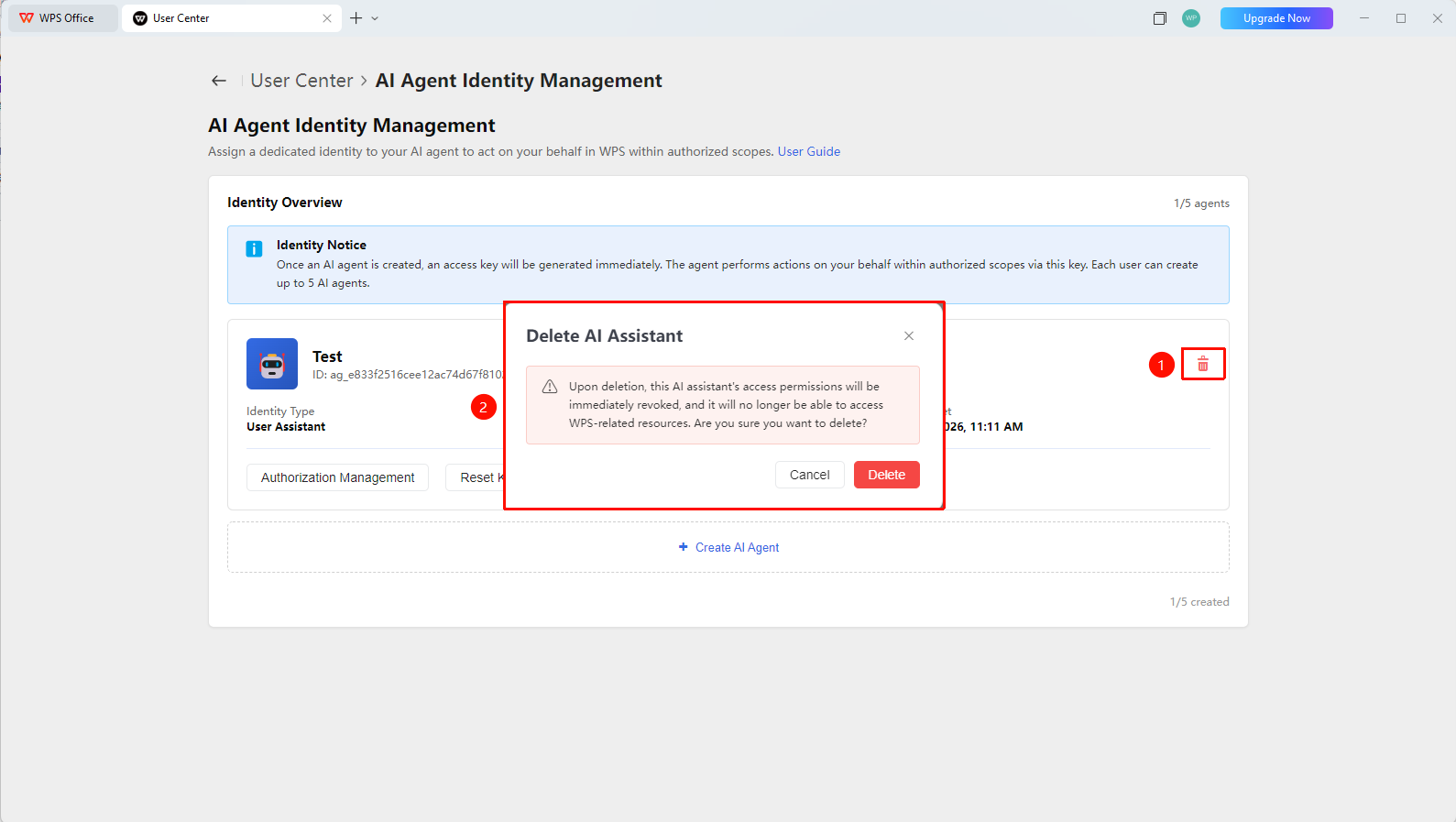This screenshot has width=1456, height=822.
Task: Expand the new tab dropdown arrow
Action: tap(375, 18)
